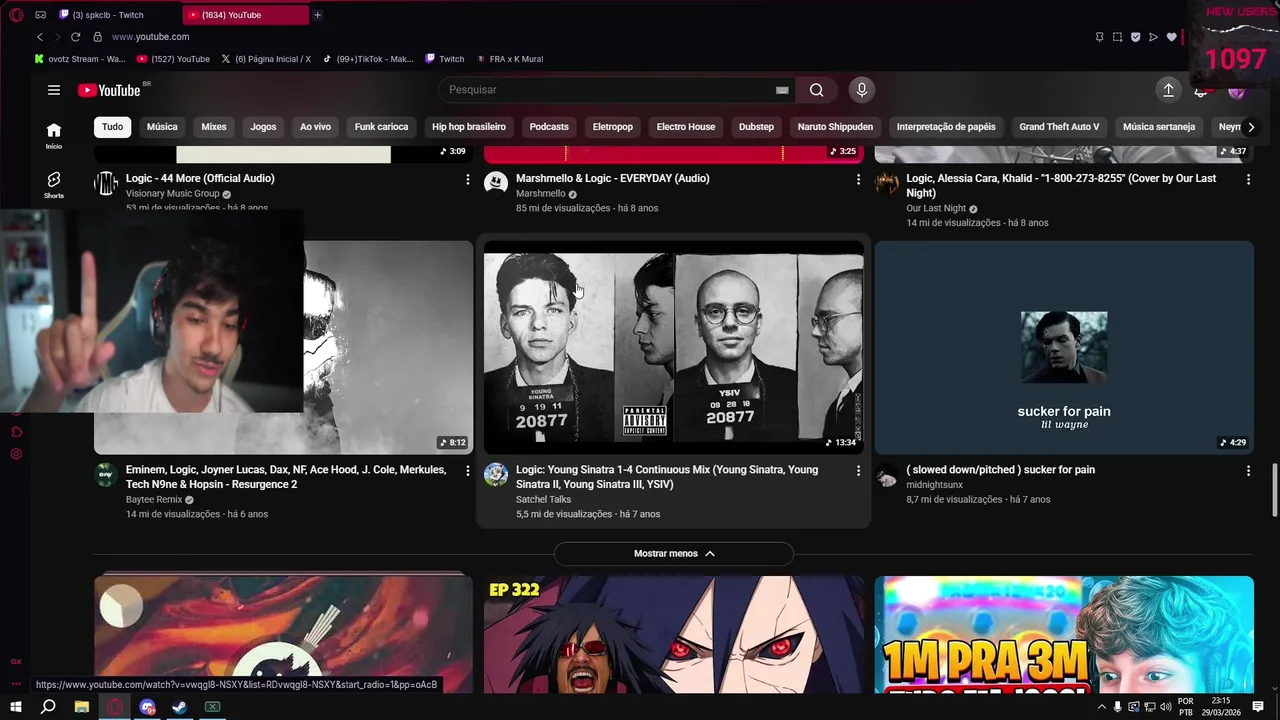Screen dimensions: 1280x720
Task: Start voice search with the microphone
Action: point(862,90)
